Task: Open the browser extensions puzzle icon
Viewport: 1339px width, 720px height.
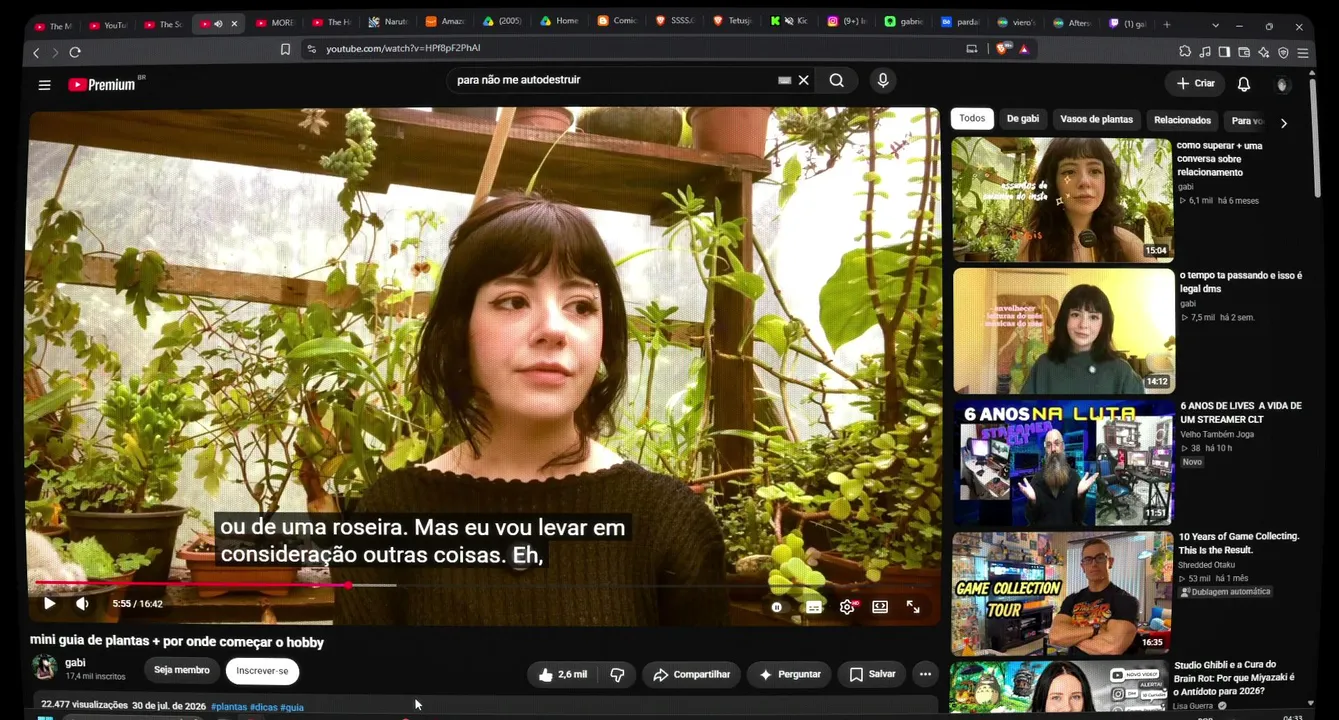Action: [x=1185, y=52]
